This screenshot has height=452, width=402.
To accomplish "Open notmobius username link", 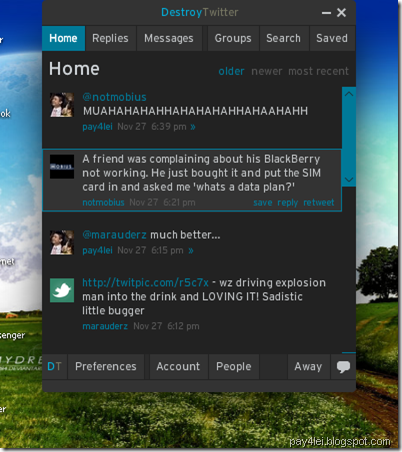I will pyautogui.click(x=103, y=202).
